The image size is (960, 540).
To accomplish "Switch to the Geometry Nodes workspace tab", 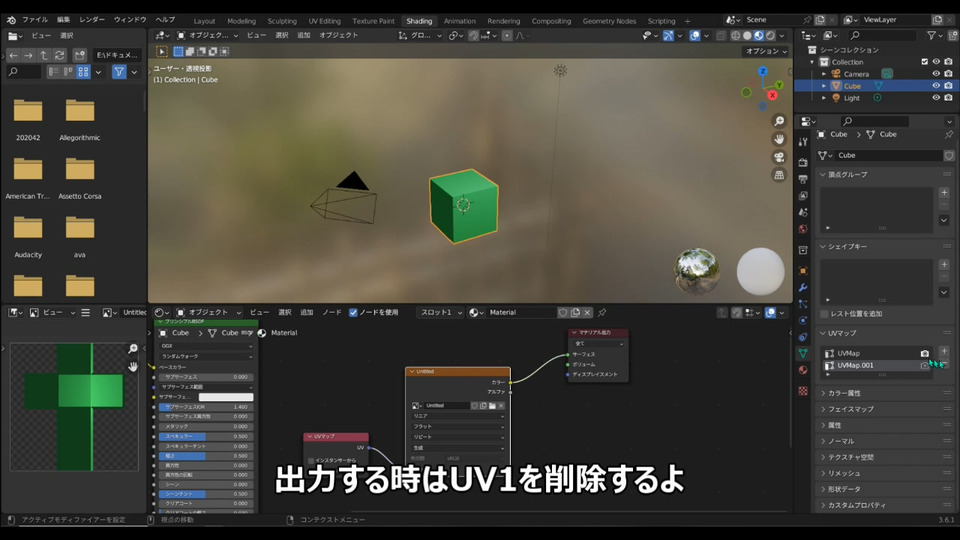I will pyautogui.click(x=609, y=21).
